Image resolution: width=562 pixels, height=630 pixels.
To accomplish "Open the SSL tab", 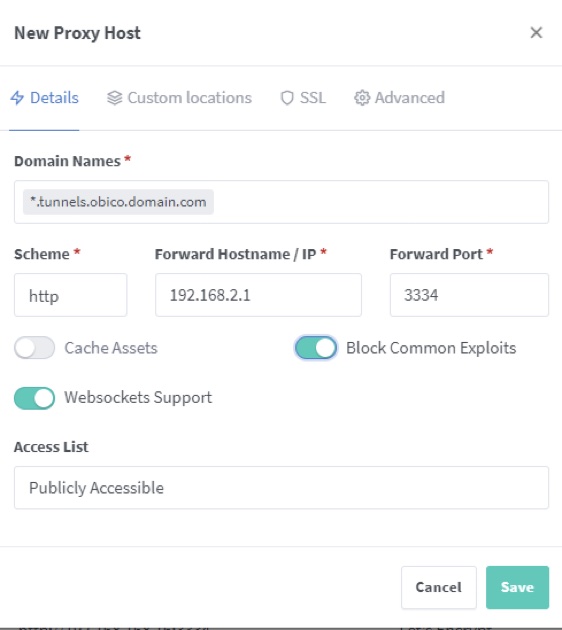I will pos(303,98).
